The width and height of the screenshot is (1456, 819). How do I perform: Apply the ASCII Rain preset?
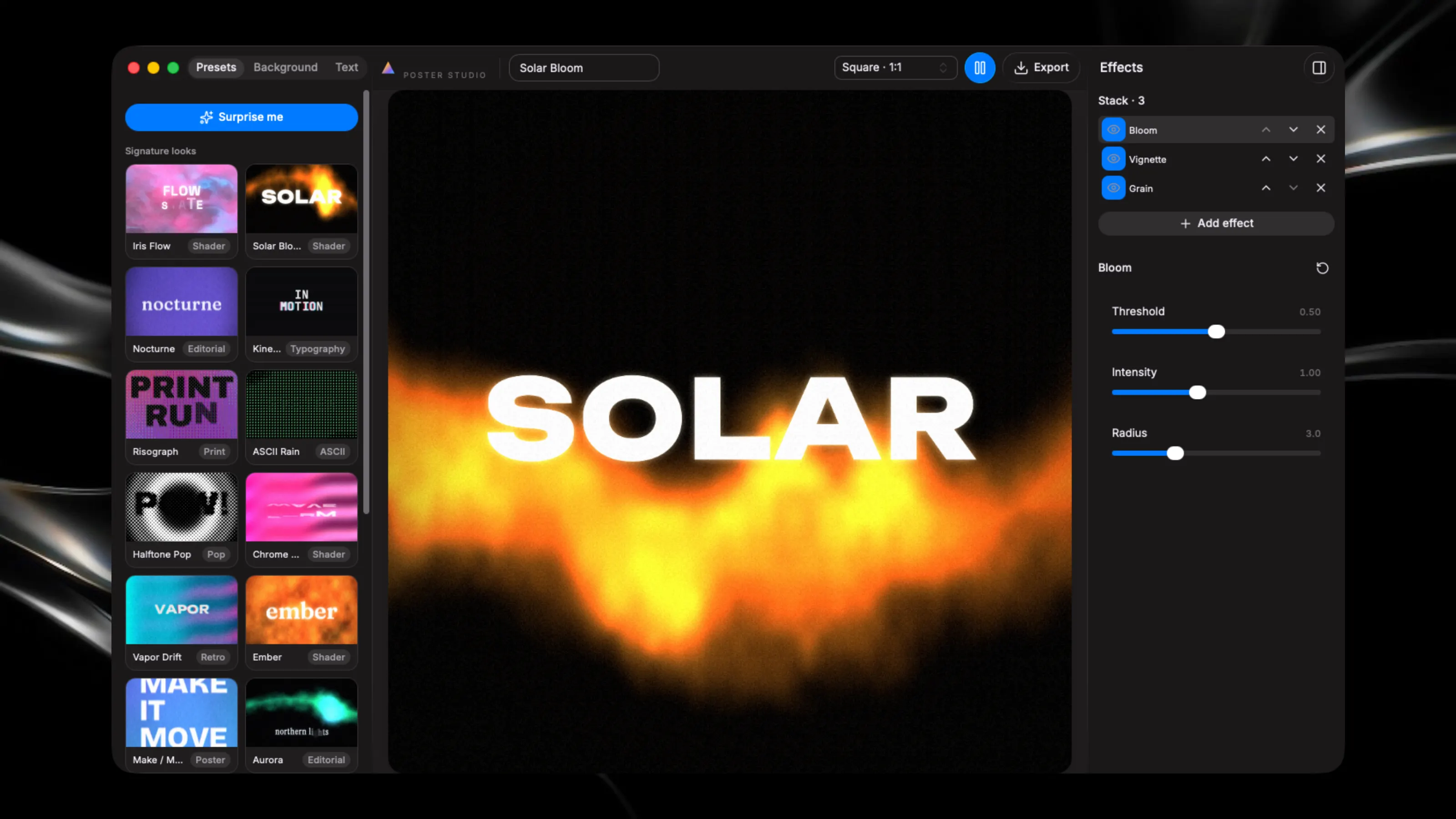(x=301, y=417)
